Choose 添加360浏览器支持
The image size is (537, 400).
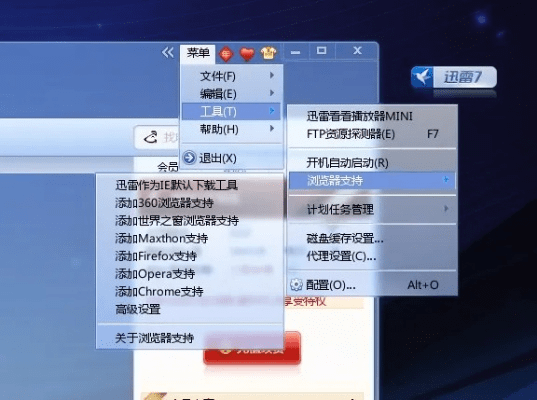(190, 203)
